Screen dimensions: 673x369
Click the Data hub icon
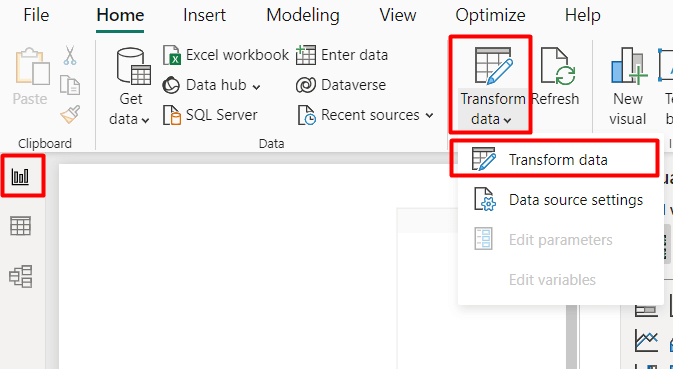[171, 85]
